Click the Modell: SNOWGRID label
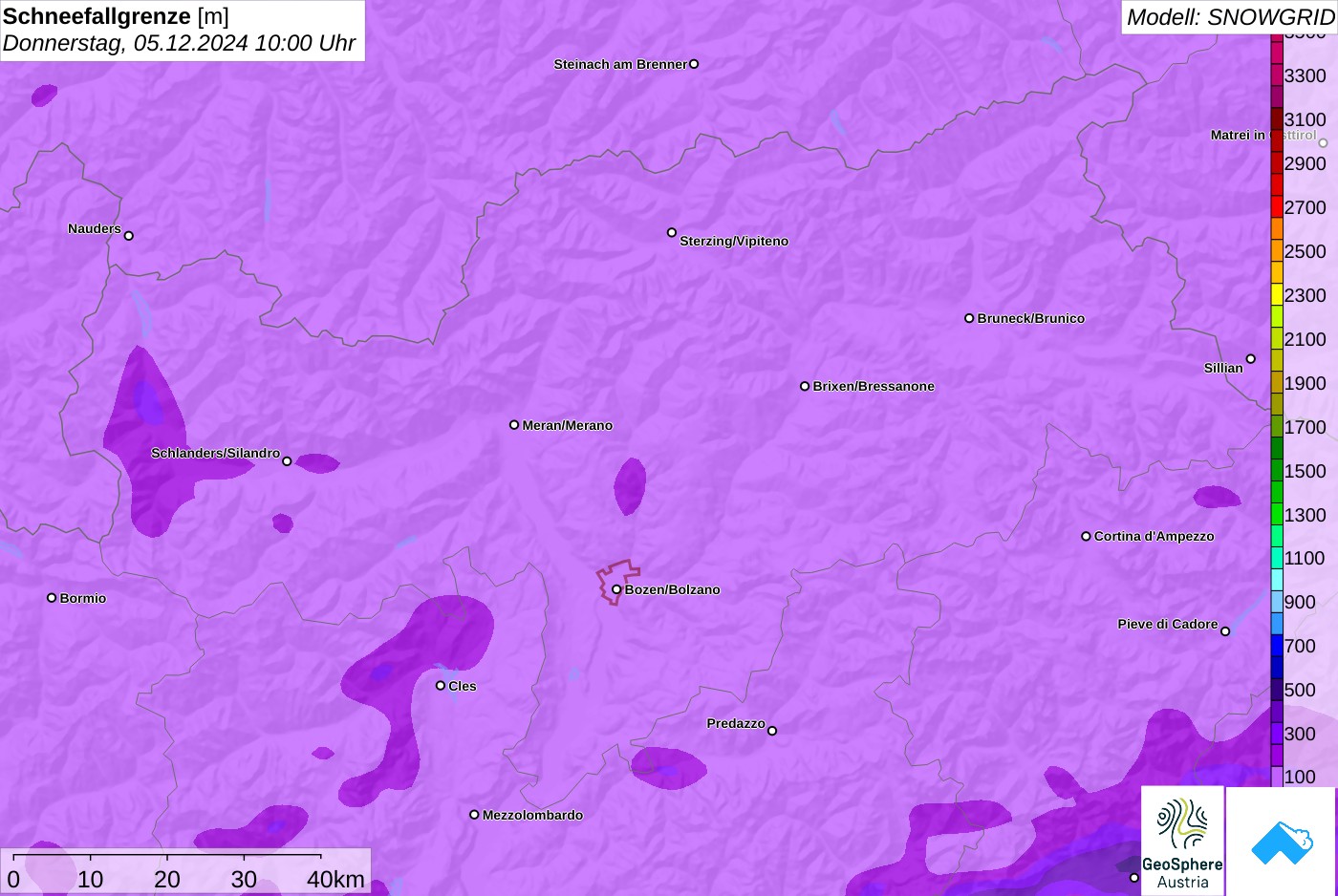Screen dimensions: 1338x896 1230,17
